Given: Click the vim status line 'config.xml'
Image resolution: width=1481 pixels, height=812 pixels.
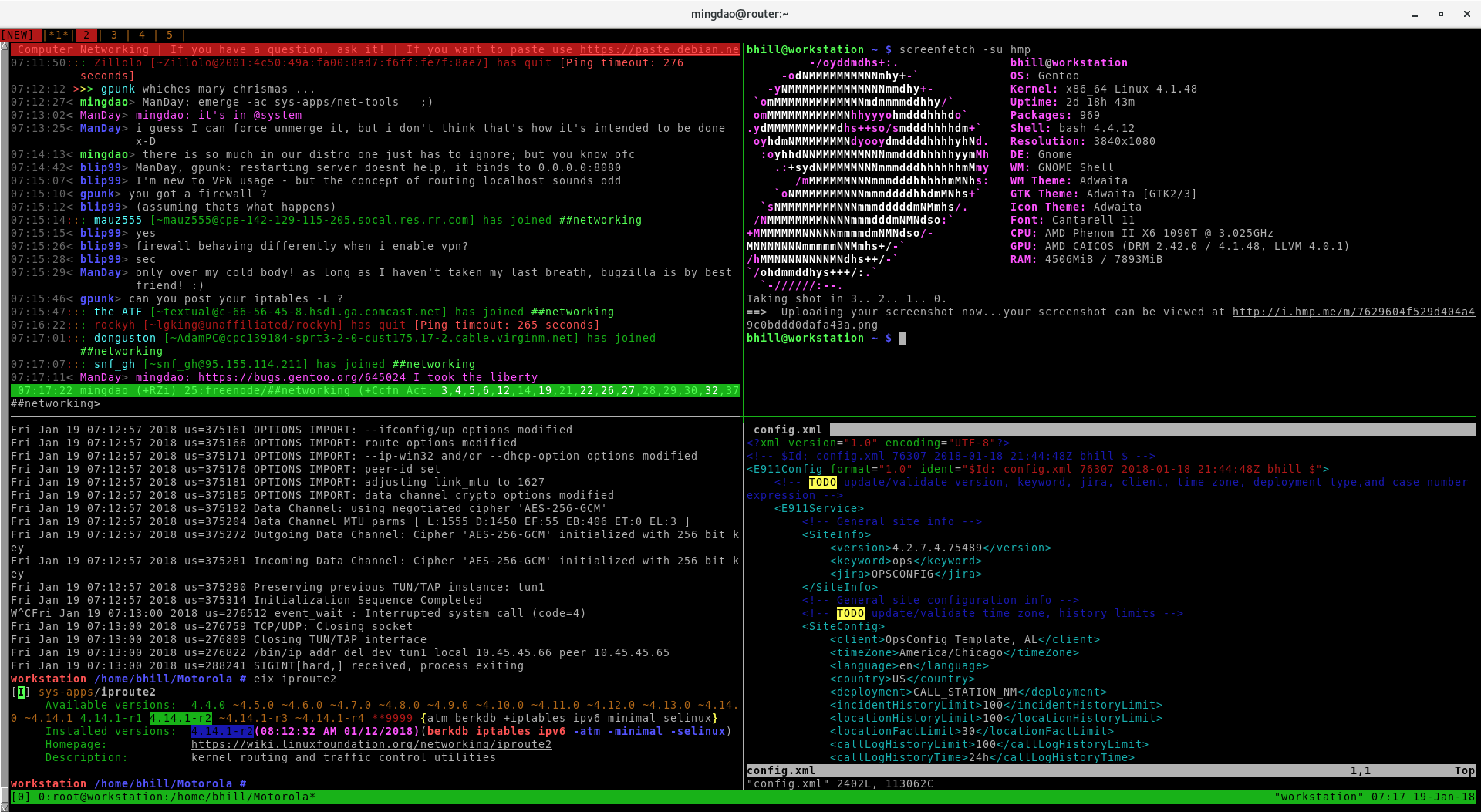Looking at the screenshot, I should (781, 770).
